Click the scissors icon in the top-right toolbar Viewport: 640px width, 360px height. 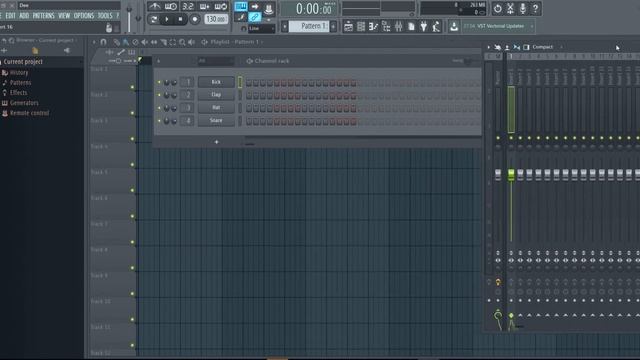pyautogui.click(x=510, y=9)
